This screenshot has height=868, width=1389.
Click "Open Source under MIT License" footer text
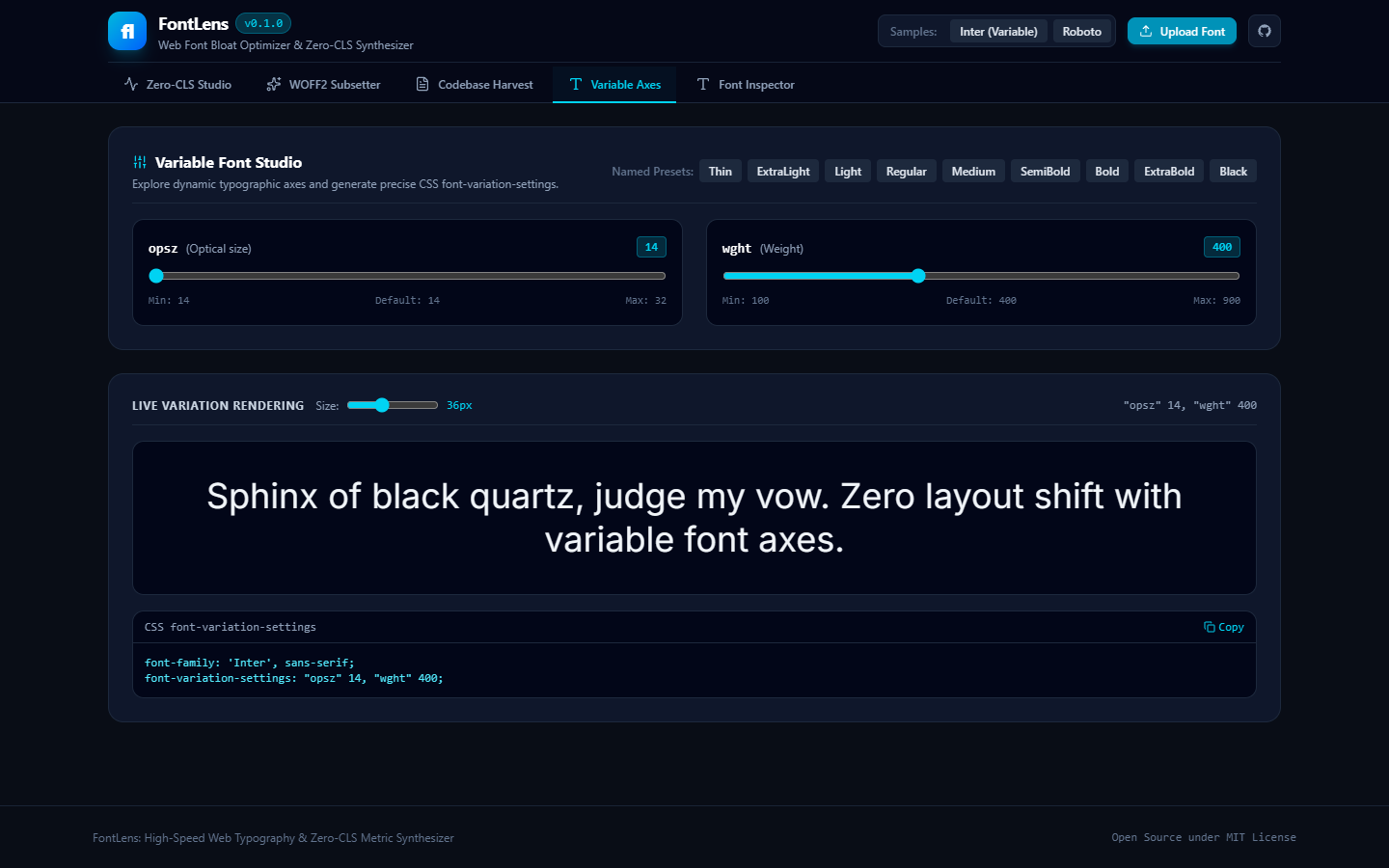coord(1204,837)
